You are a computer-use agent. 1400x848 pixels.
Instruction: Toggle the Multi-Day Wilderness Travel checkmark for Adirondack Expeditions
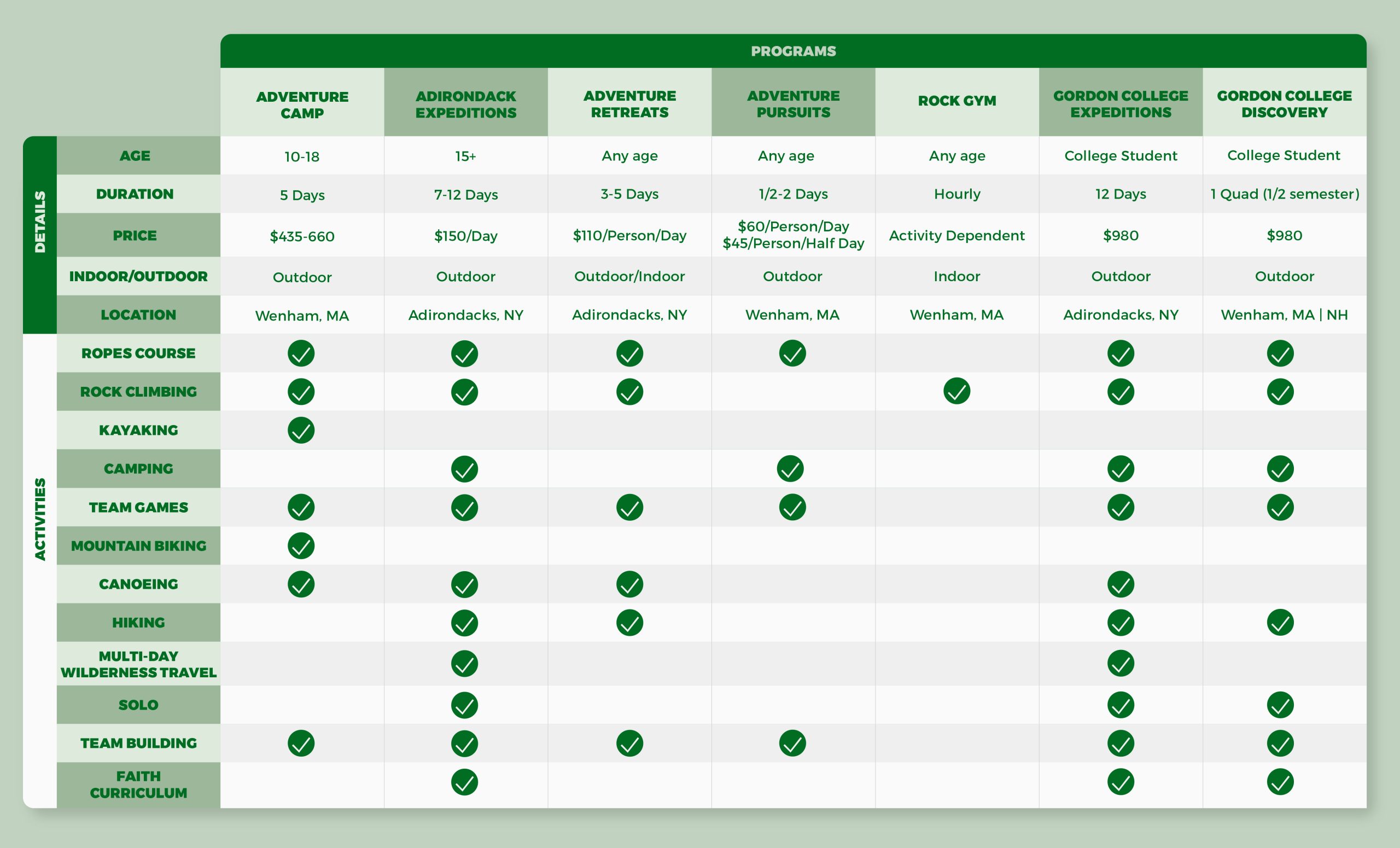pyautogui.click(x=465, y=662)
